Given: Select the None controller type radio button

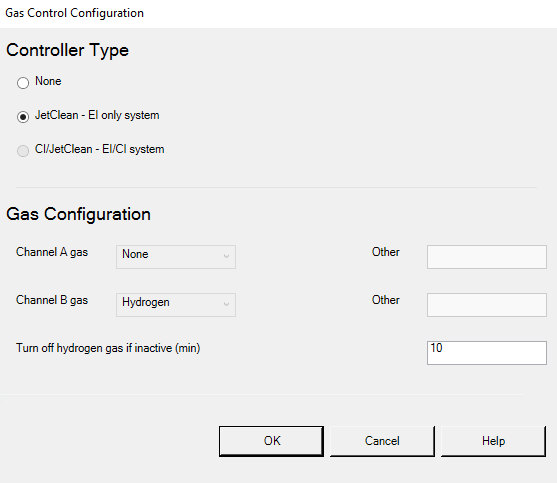Looking at the screenshot, I should click(x=23, y=83).
